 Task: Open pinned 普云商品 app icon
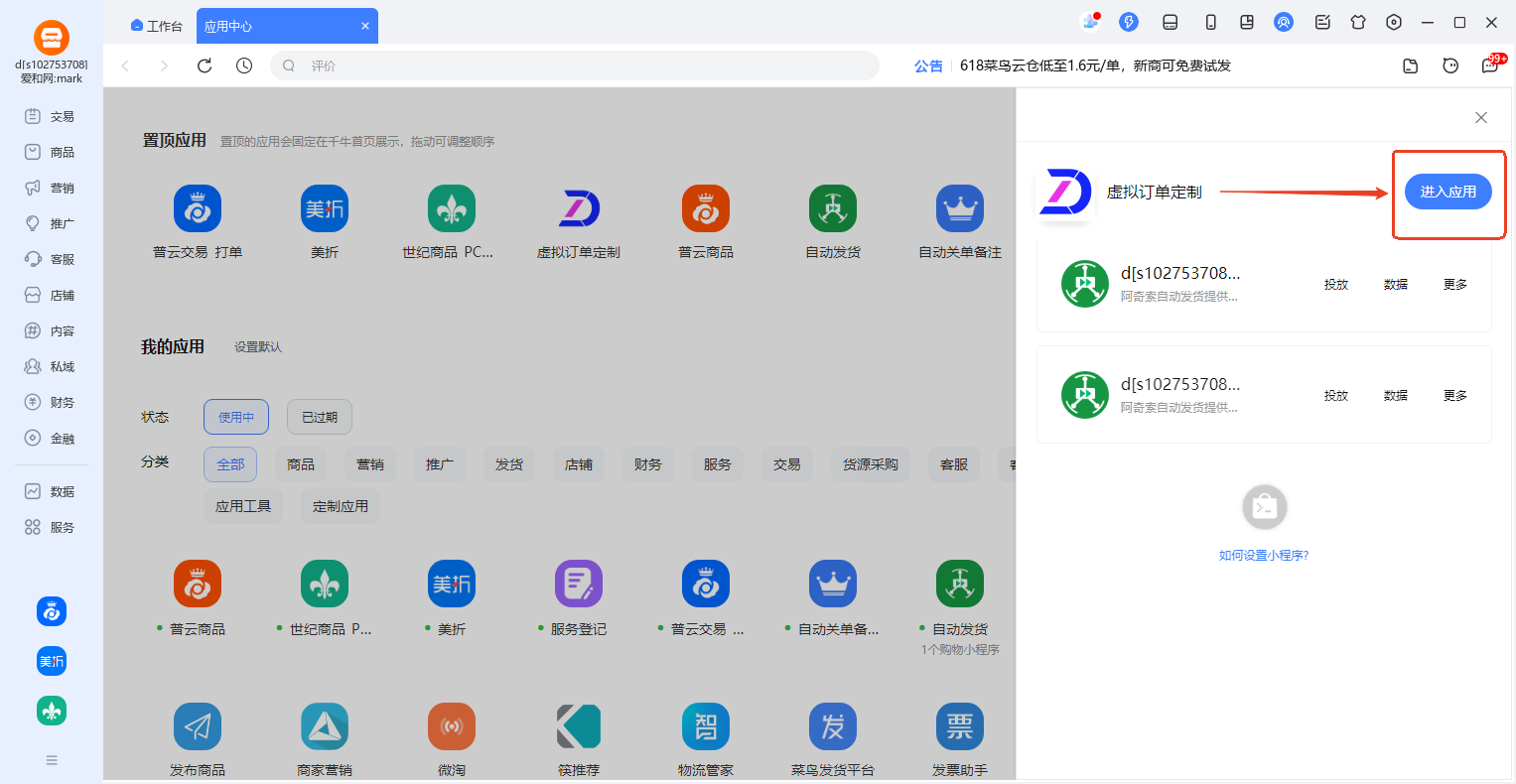click(706, 208)
